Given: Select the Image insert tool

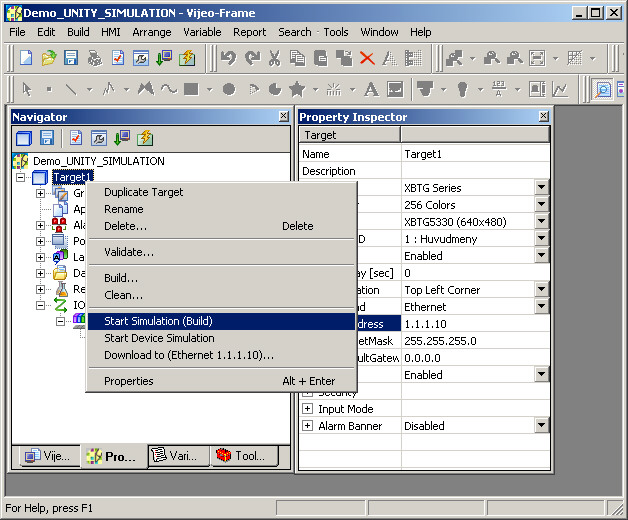Looking at the screenshot, I should pyautogui.click(x=395, y=89).
